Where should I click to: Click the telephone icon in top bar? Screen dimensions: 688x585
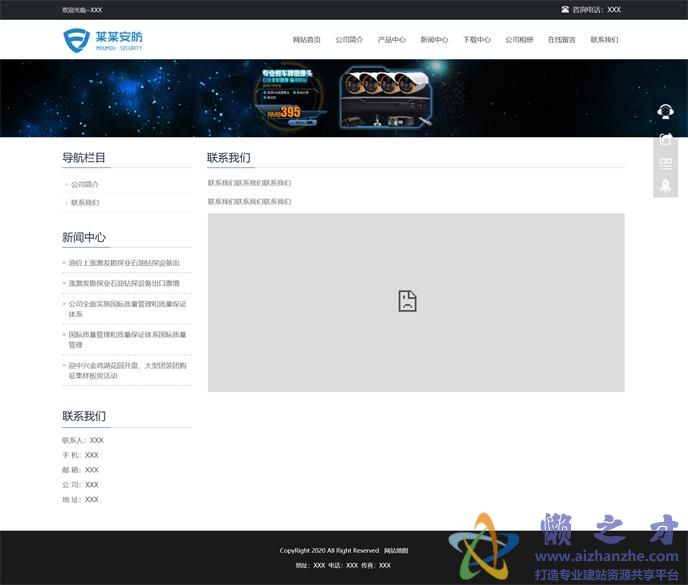[x=565, y=9]
